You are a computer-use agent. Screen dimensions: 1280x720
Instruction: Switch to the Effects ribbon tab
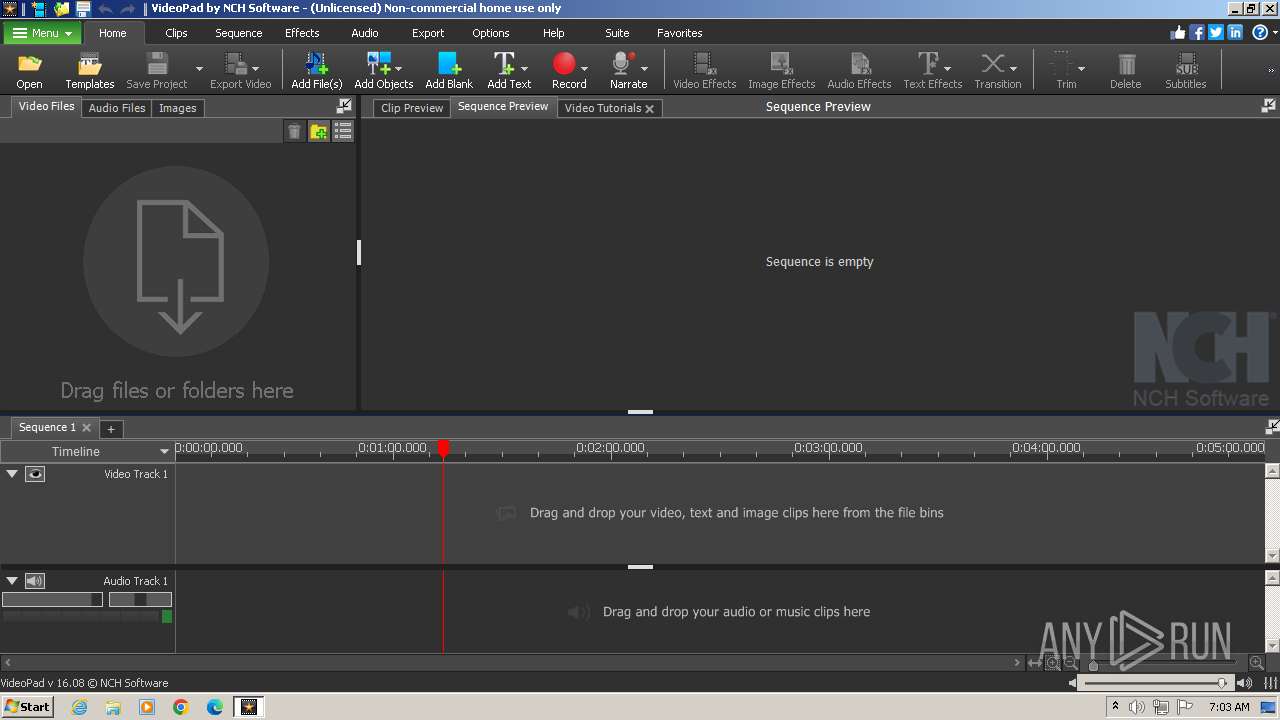pos(302,33)
